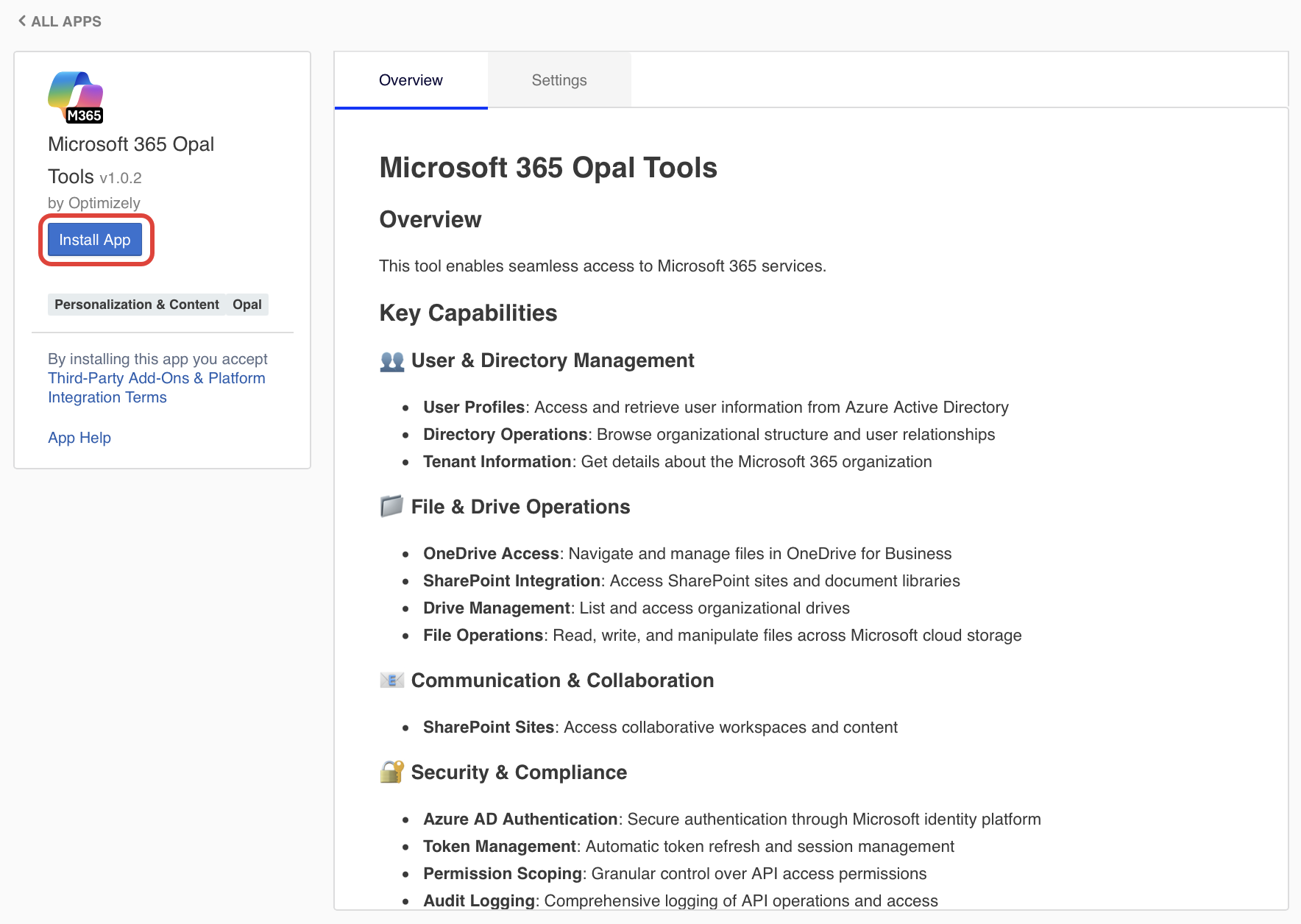
Task: Click the 'by Optimizely' publisher text
Action: click(x=94, y=203)
